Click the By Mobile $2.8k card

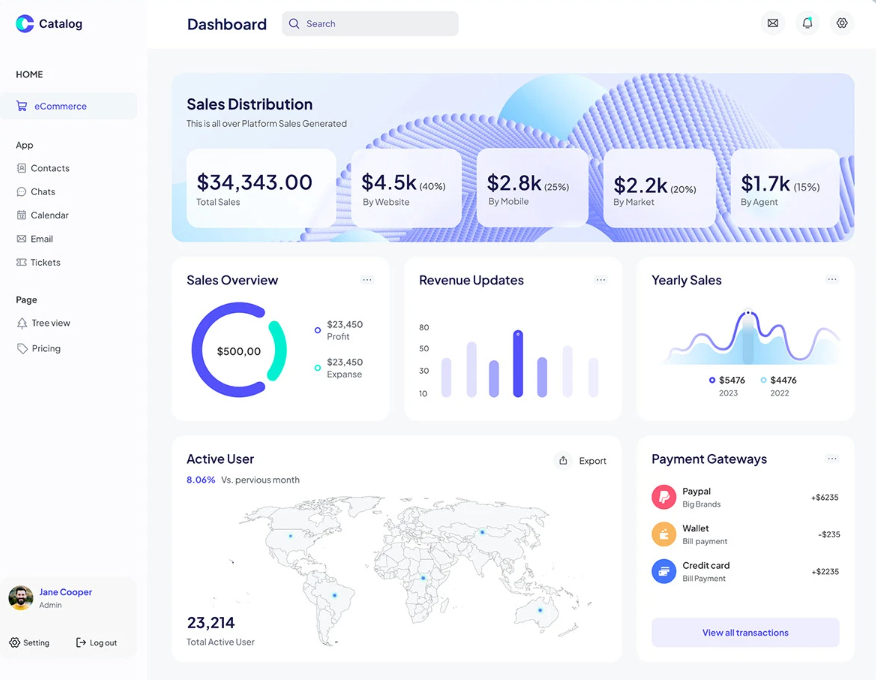pyautogui.click(x=532, y=188)
